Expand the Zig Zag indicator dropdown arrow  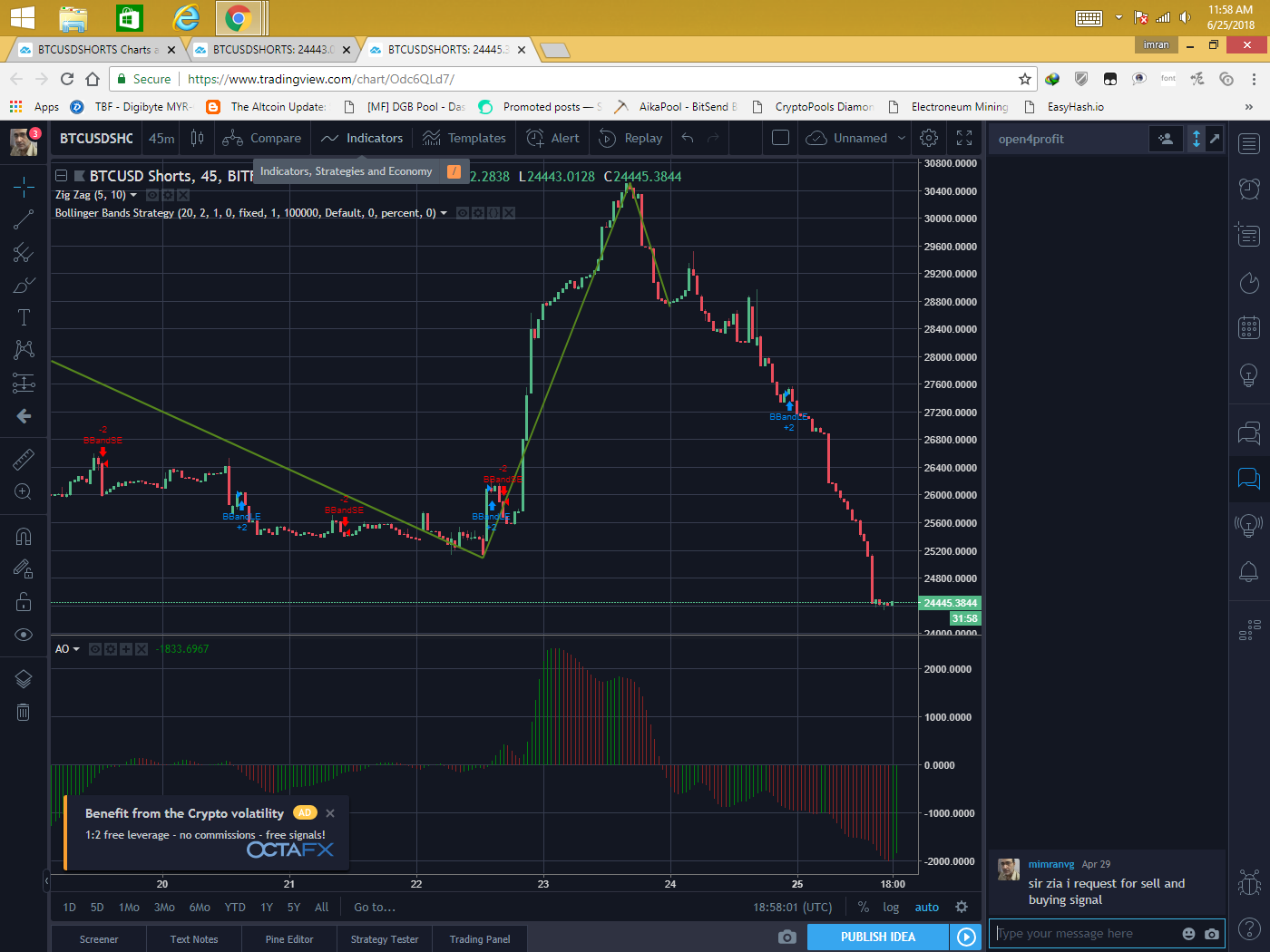pyautogui.click(x=134, y=195)
